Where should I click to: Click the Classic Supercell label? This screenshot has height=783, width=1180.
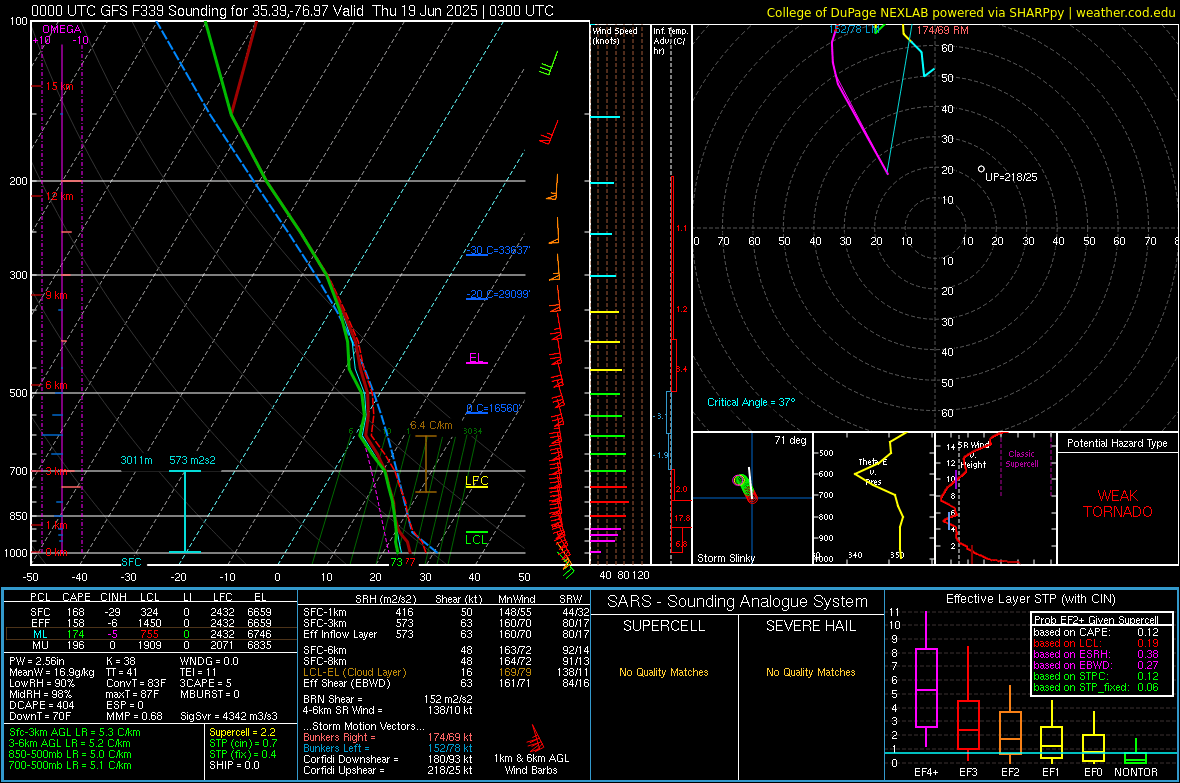tap(1021, 459)
